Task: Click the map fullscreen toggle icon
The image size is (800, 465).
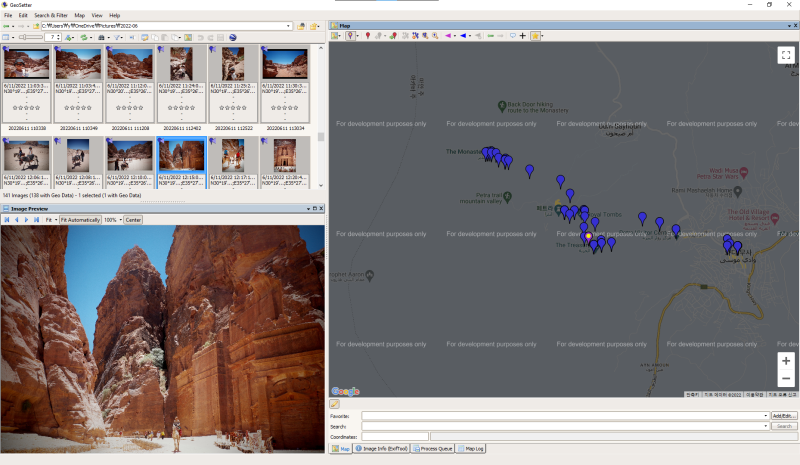Action: tap(786, 56)
